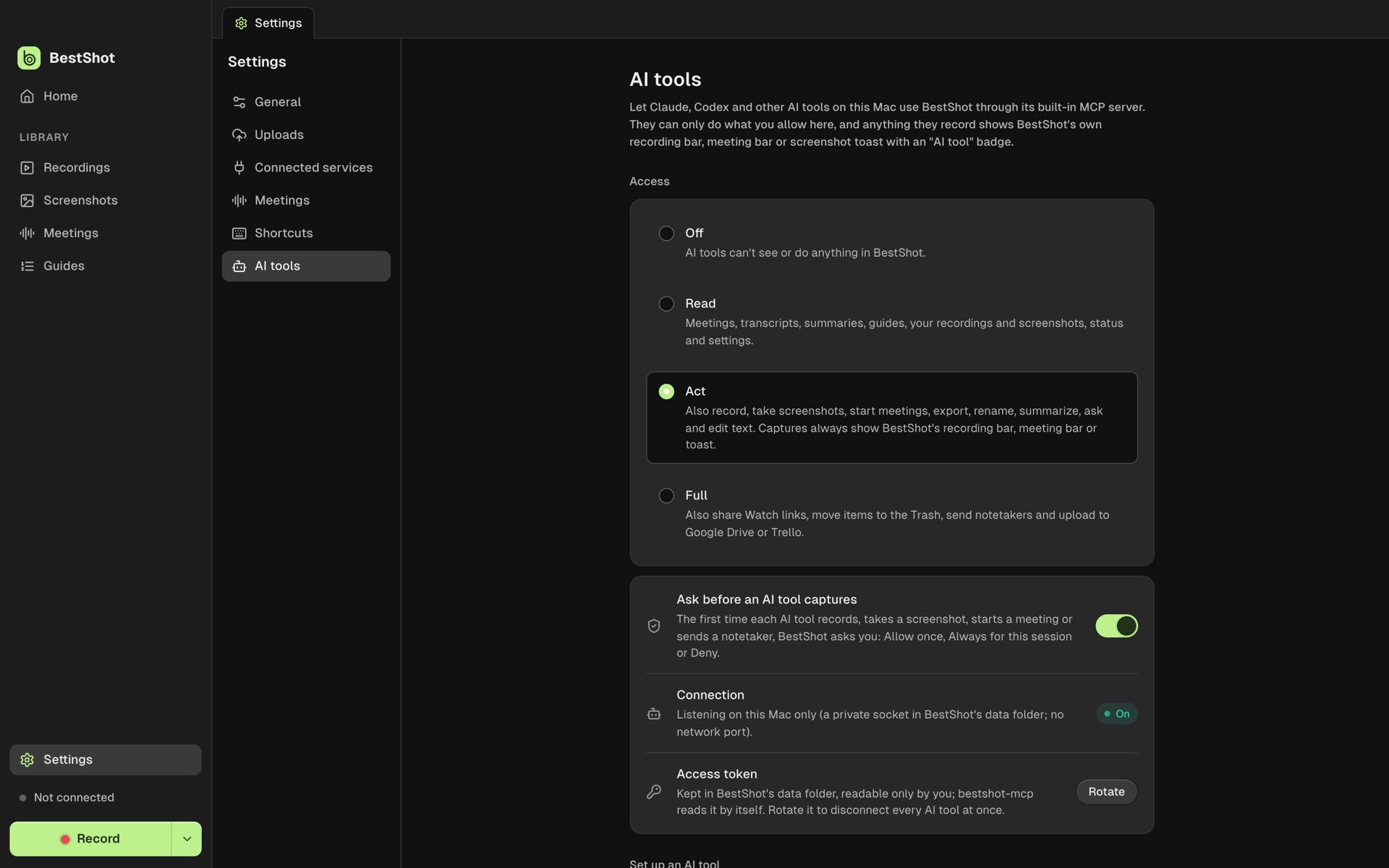Screen dimensions: 1389x868
Task: Click the red record dot icon
Action: [x=65, y=839]
